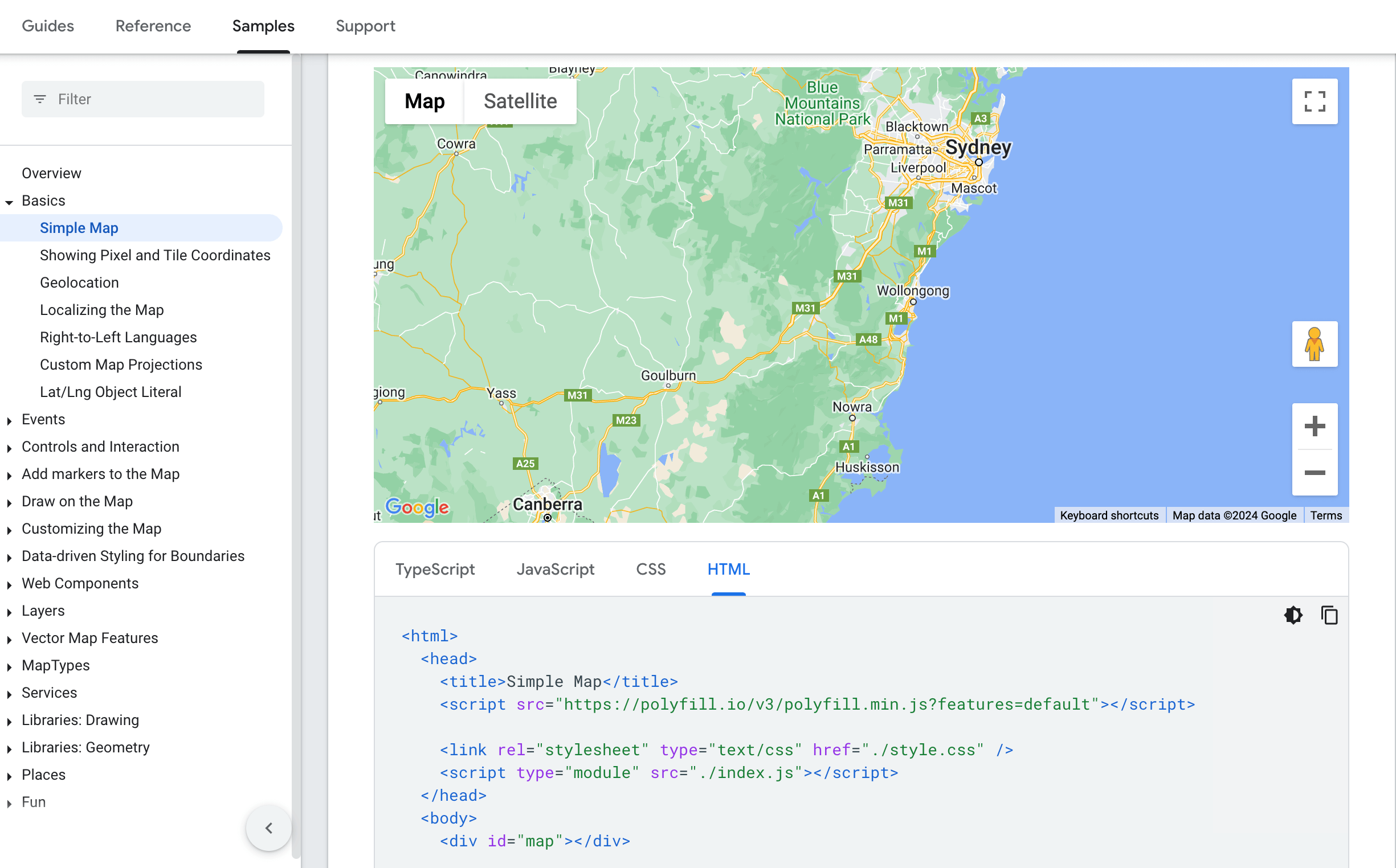The height and width of the screenshot is (868, 1396).
Task: Open the map Terms link
Action: coord(1325,515)
